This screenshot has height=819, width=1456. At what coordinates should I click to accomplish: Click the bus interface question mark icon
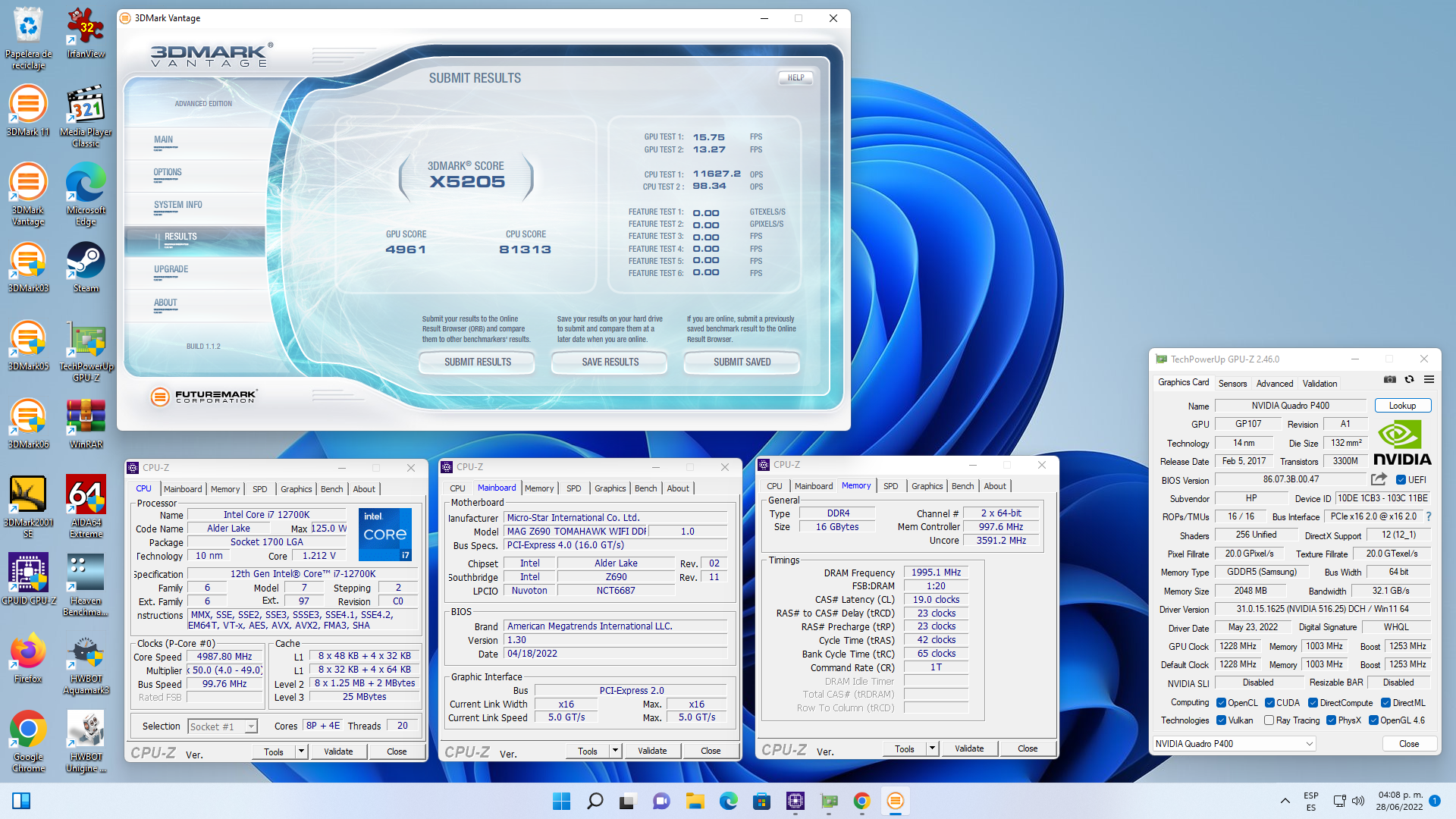point(1429,516)
